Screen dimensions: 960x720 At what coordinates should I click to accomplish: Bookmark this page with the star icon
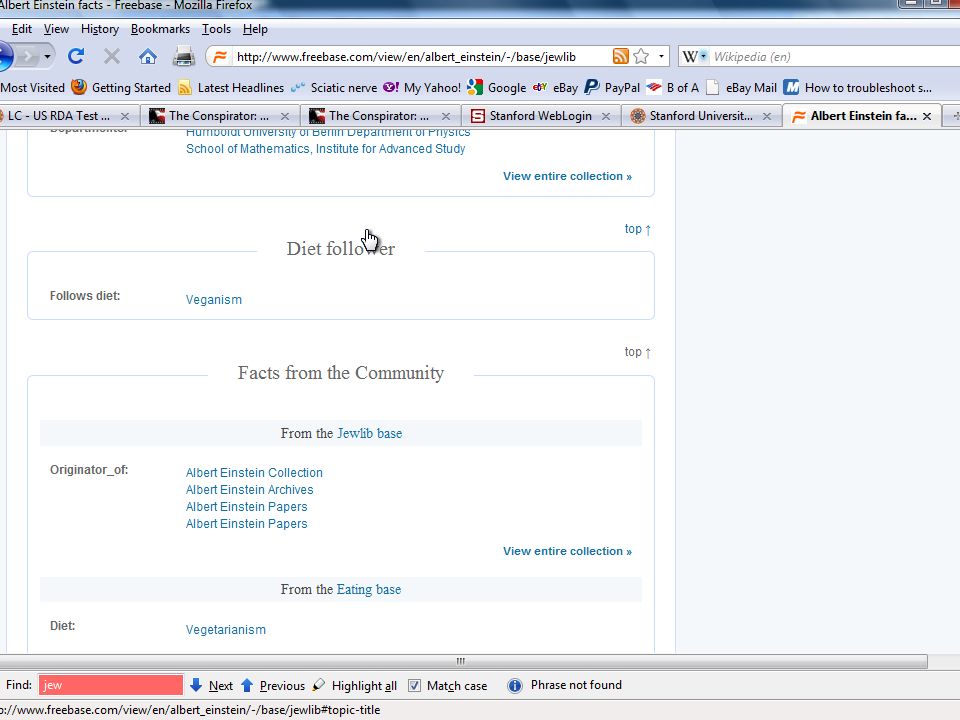point(641,56)
